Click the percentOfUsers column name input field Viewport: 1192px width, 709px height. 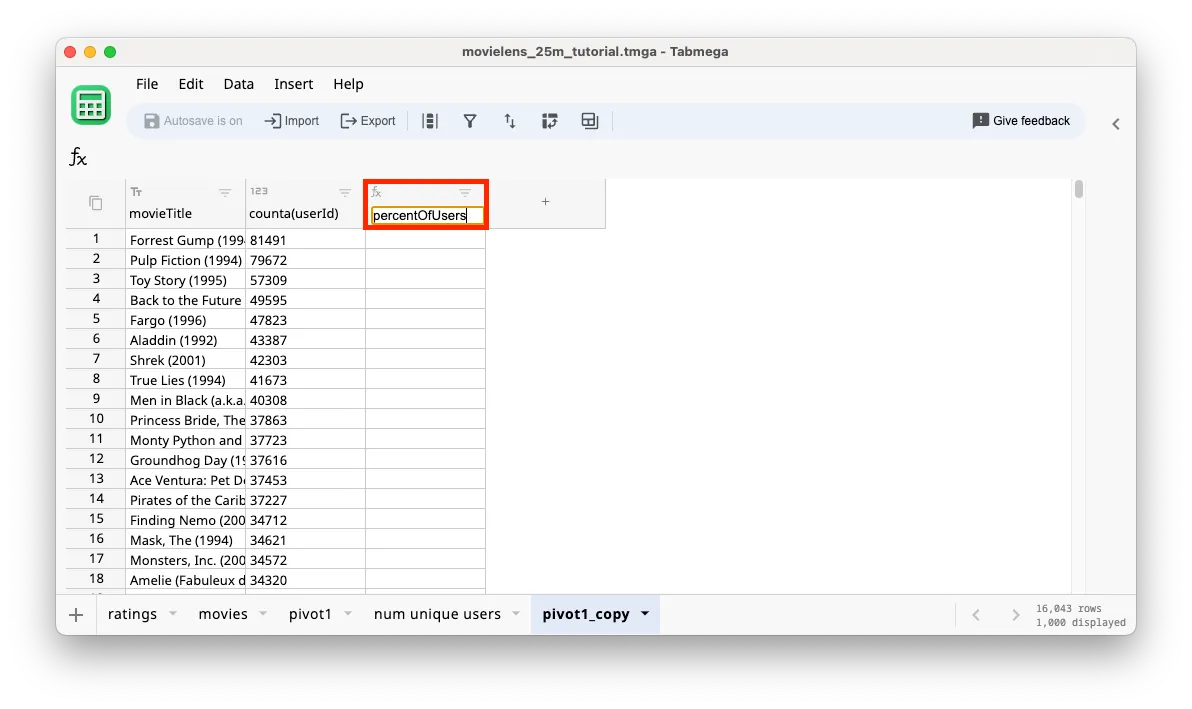pos(424,214)
